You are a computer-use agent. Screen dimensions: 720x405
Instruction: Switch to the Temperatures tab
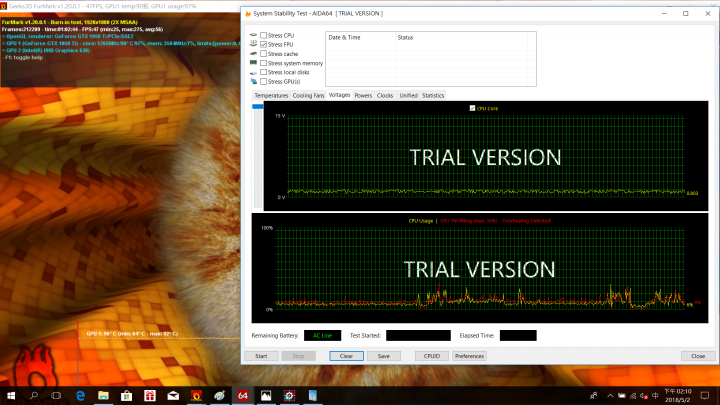[x=271, y=96]
